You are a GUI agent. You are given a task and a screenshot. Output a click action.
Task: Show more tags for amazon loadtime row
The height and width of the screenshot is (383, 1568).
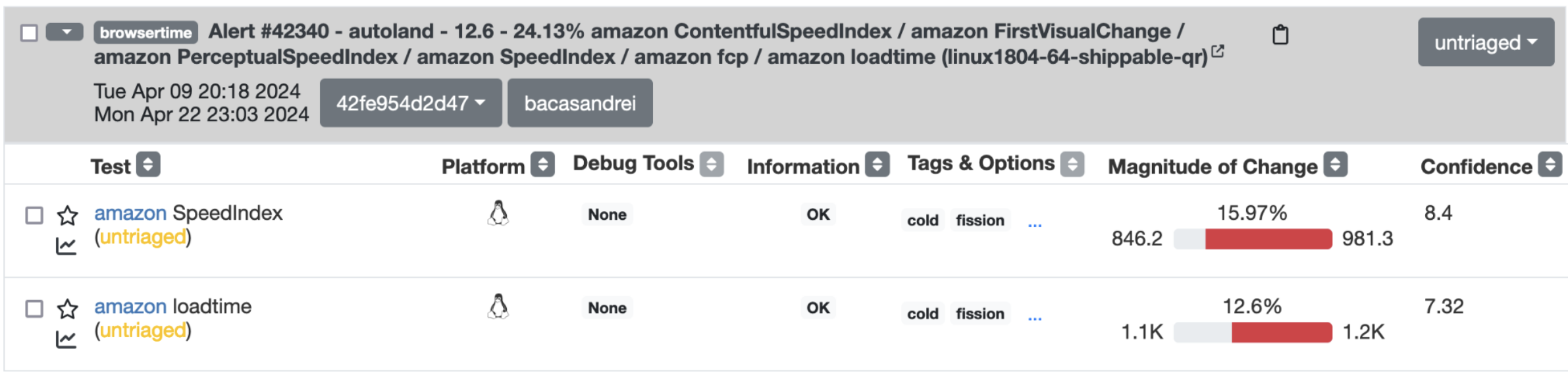(1035, 318)
